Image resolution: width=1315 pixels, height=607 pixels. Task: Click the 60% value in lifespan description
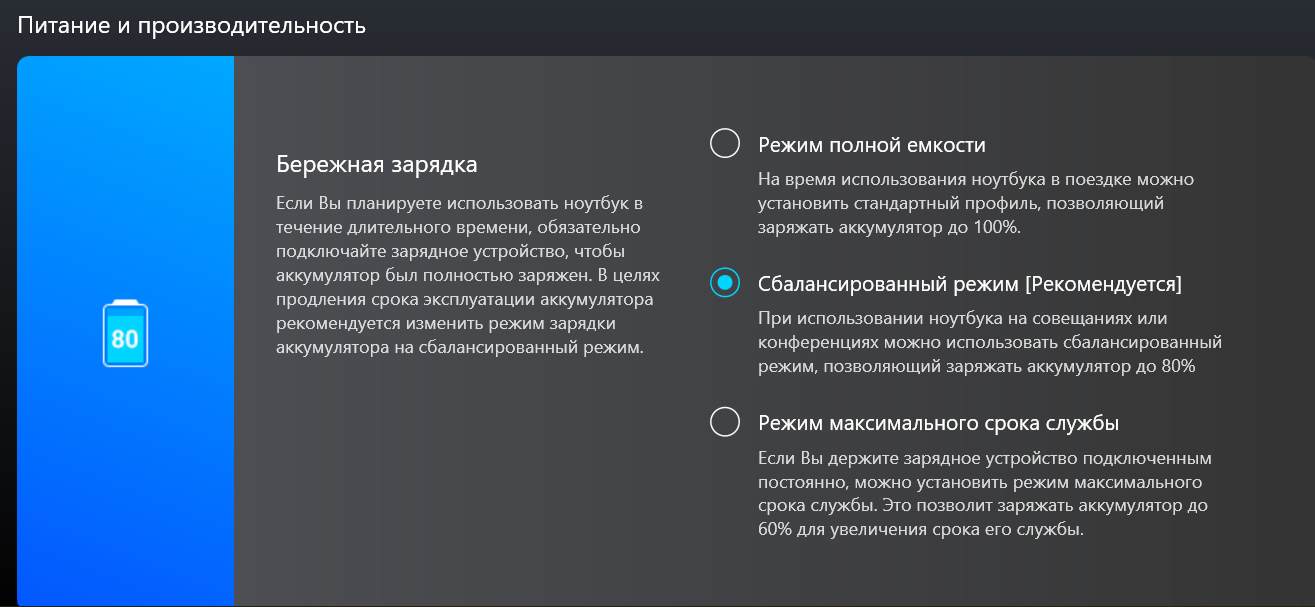[x=774, y=530]
